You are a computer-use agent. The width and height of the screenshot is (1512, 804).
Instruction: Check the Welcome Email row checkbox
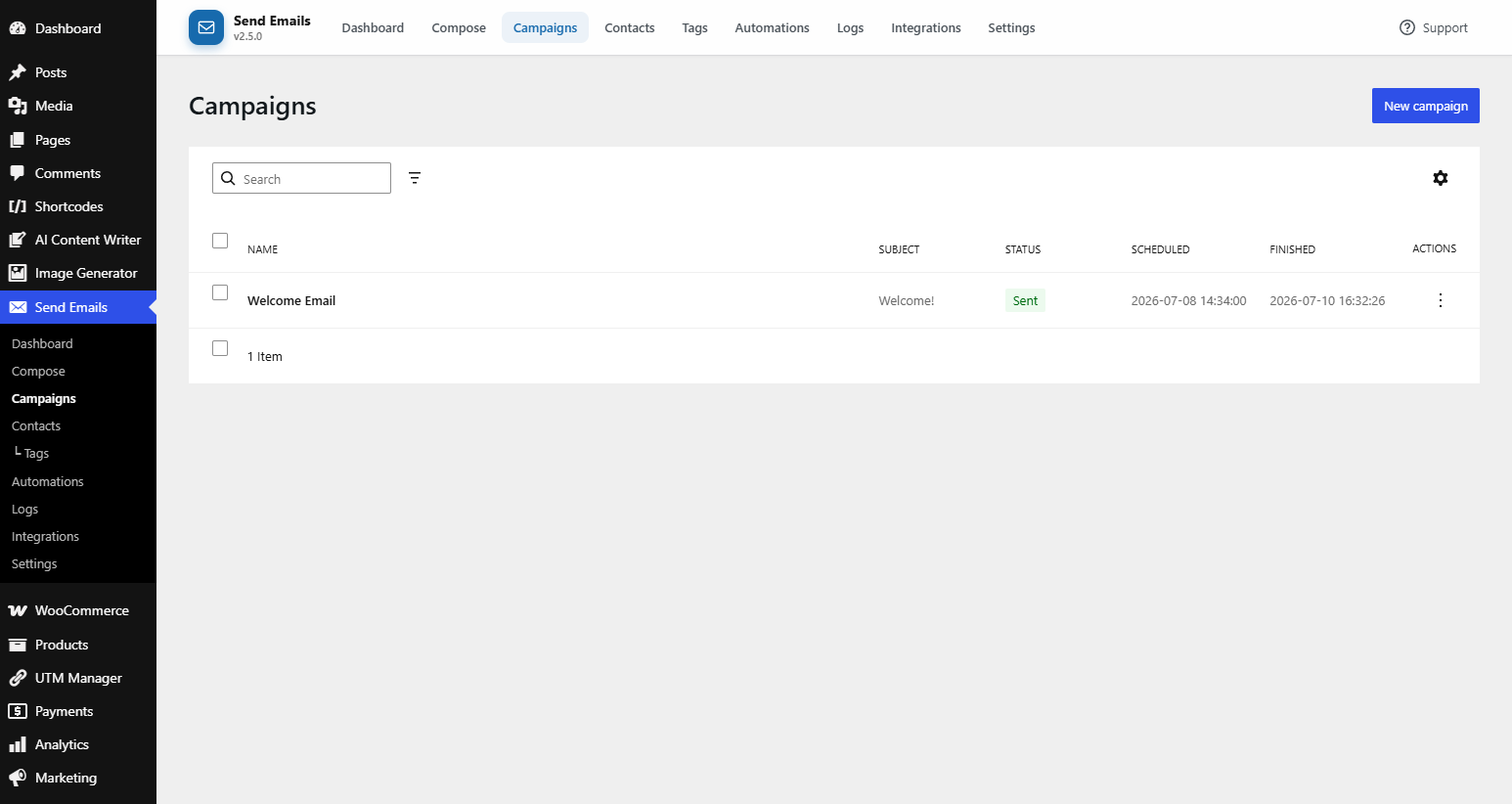point(220,292)
